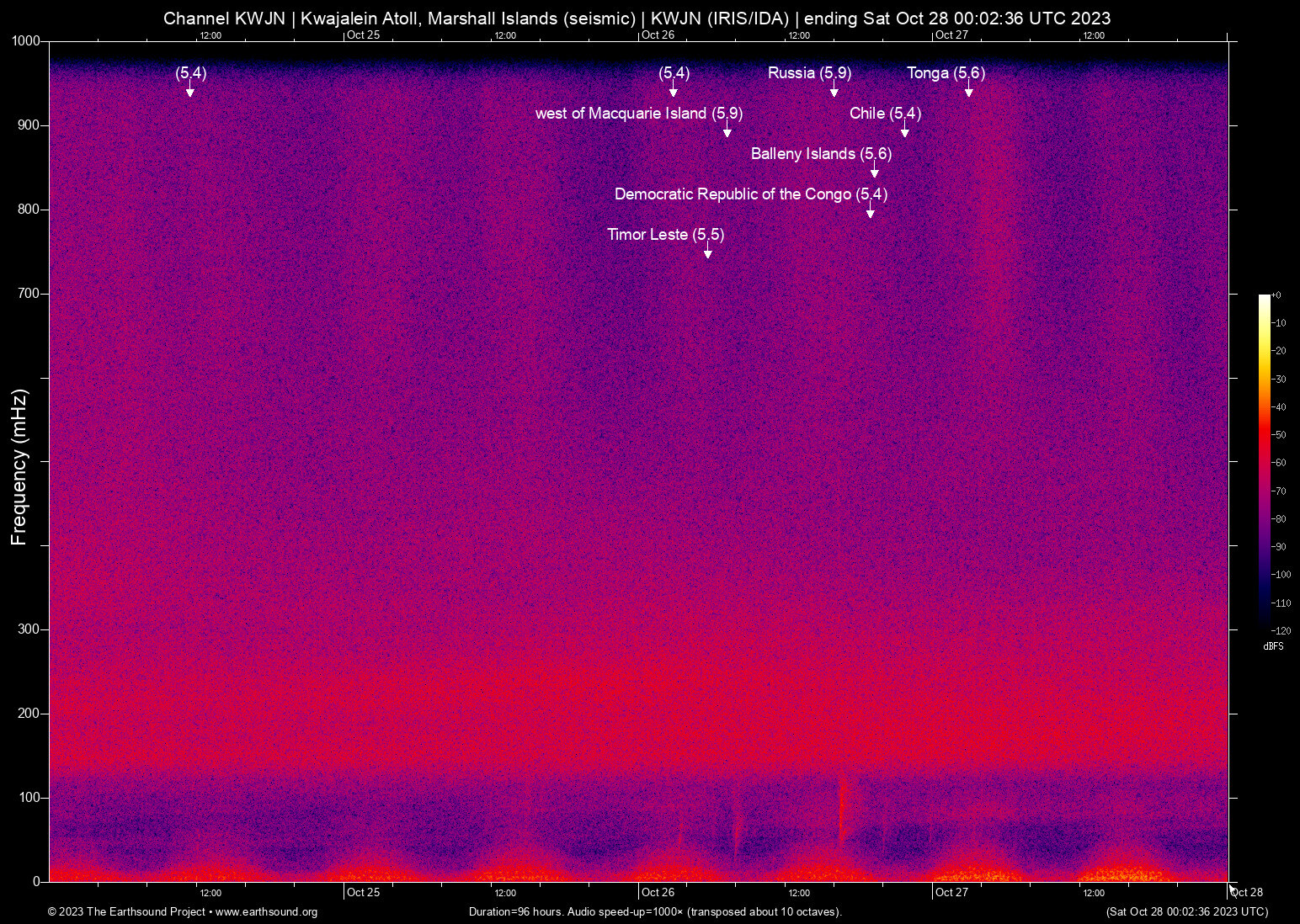Select Oct 27 on the bottom time axis
This screenshot has width=1300, height=924.
click(x=951, y=892)
